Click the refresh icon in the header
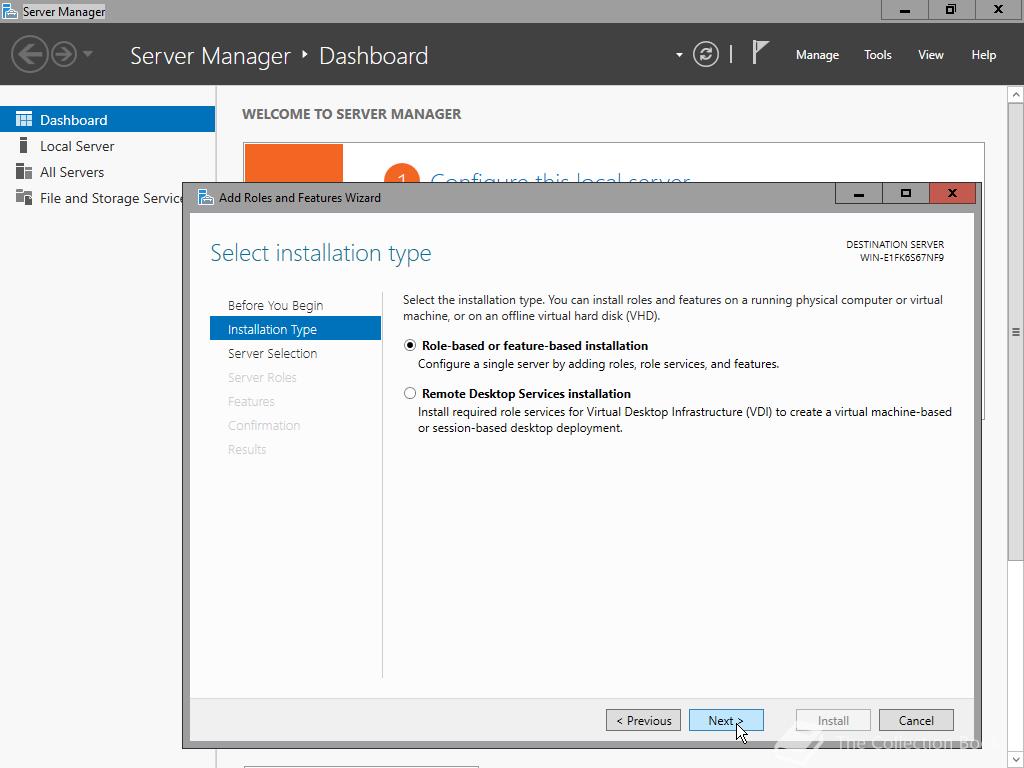 click(x=705, y=54)
